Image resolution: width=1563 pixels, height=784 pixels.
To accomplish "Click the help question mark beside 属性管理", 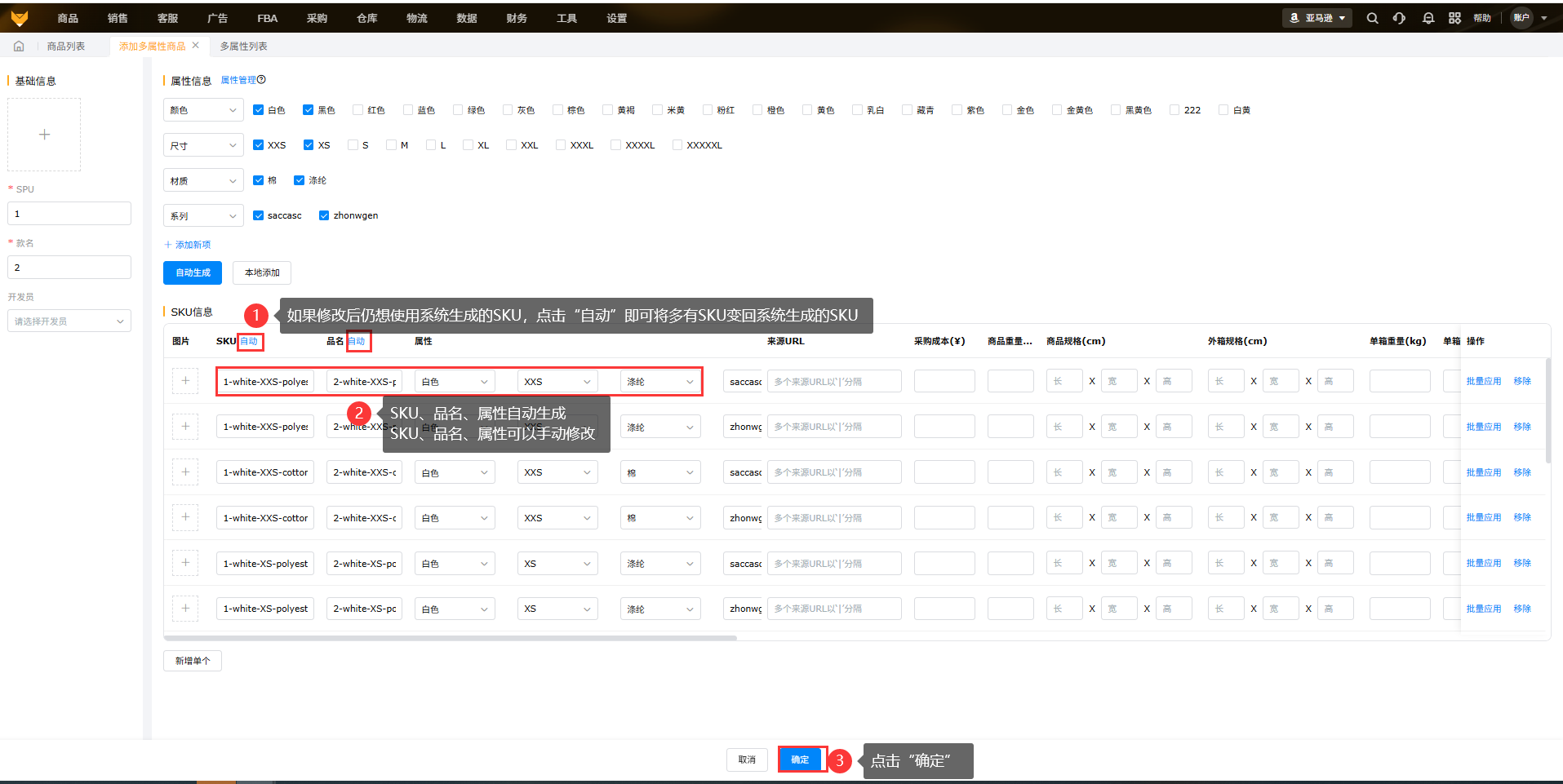I will 261,80.
